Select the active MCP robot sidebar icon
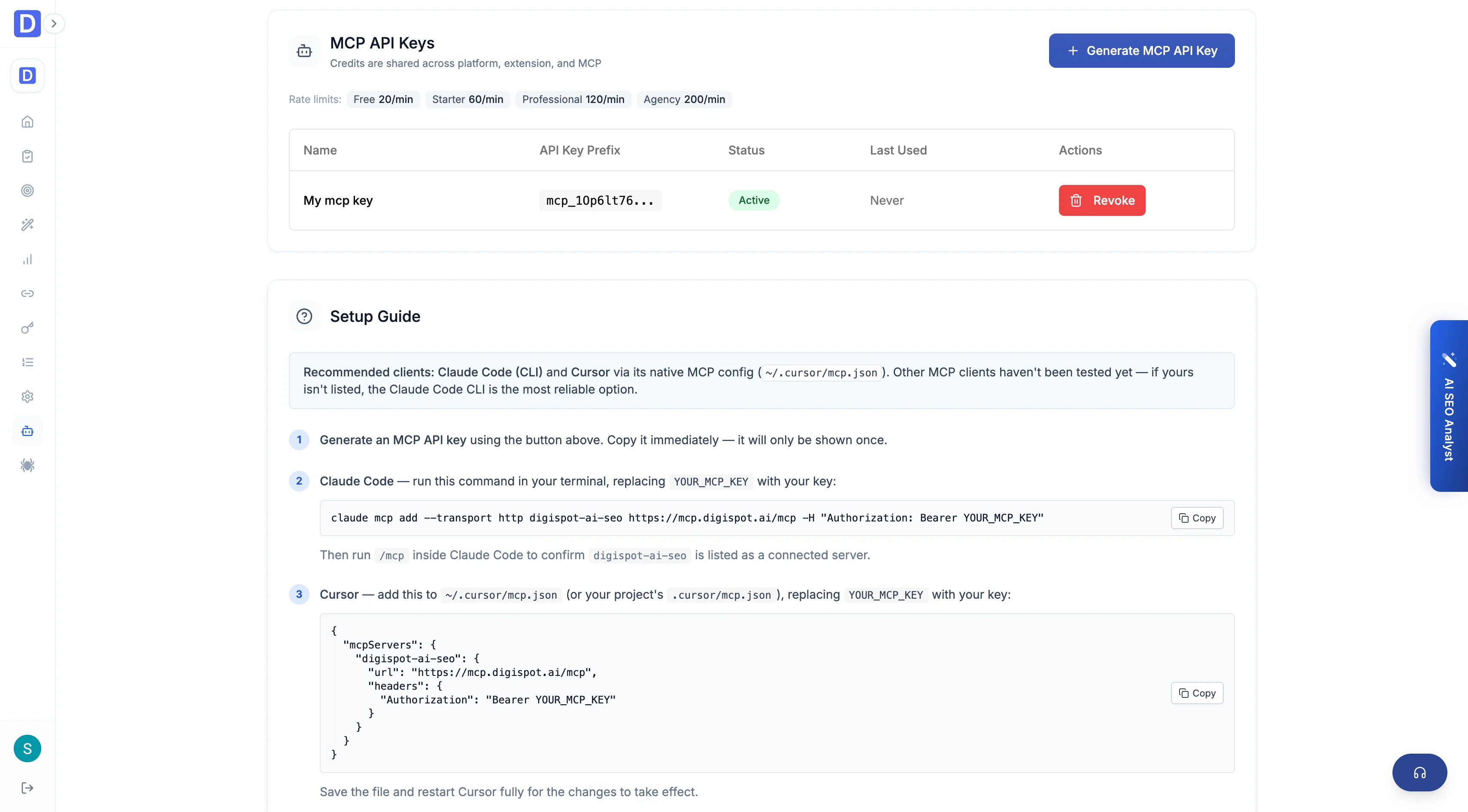1468x812 pixels. pyautogui.click(x=27, y=431)
